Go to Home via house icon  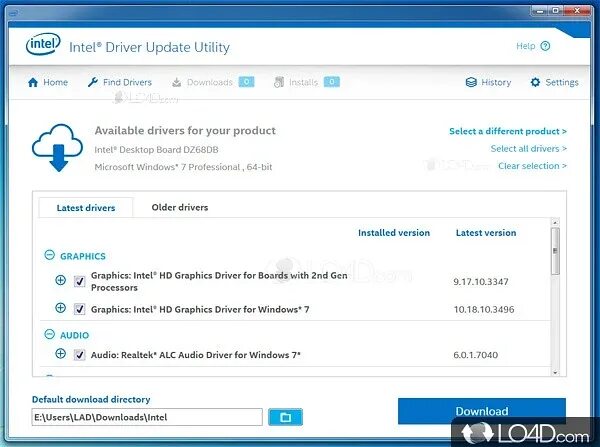(x=33, y=82)
